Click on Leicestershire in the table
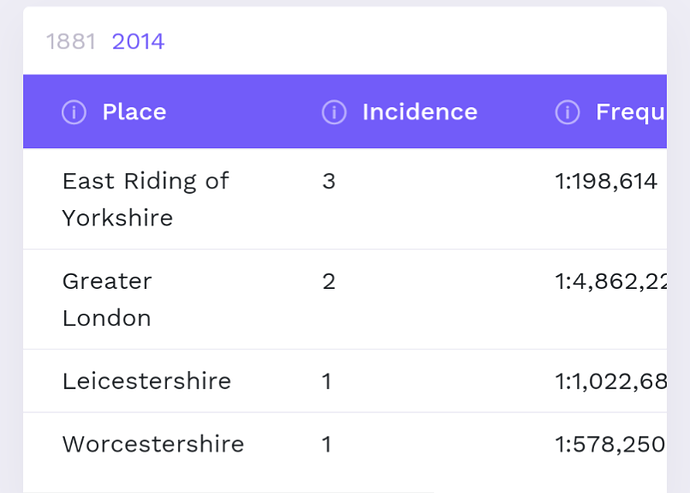The width and height of the screenshot is (690, 493). coord(146,381)
